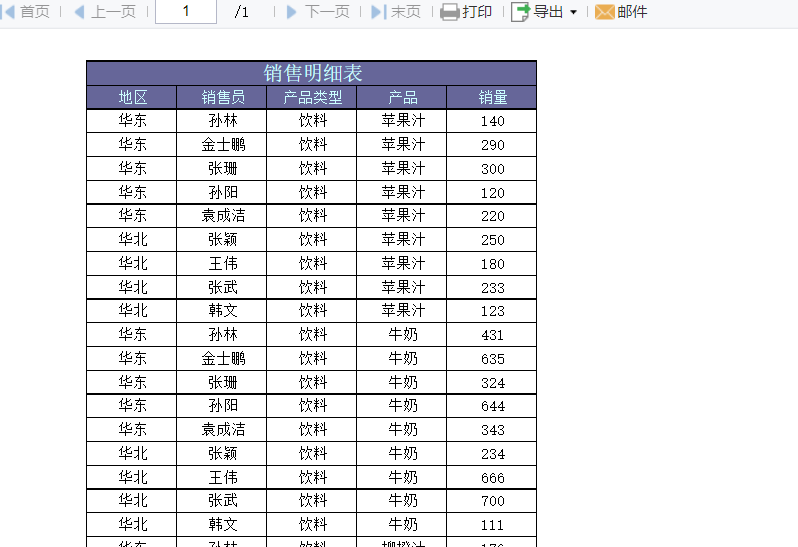Click 张颖 in the row with 250

click(x=223, y=240)
